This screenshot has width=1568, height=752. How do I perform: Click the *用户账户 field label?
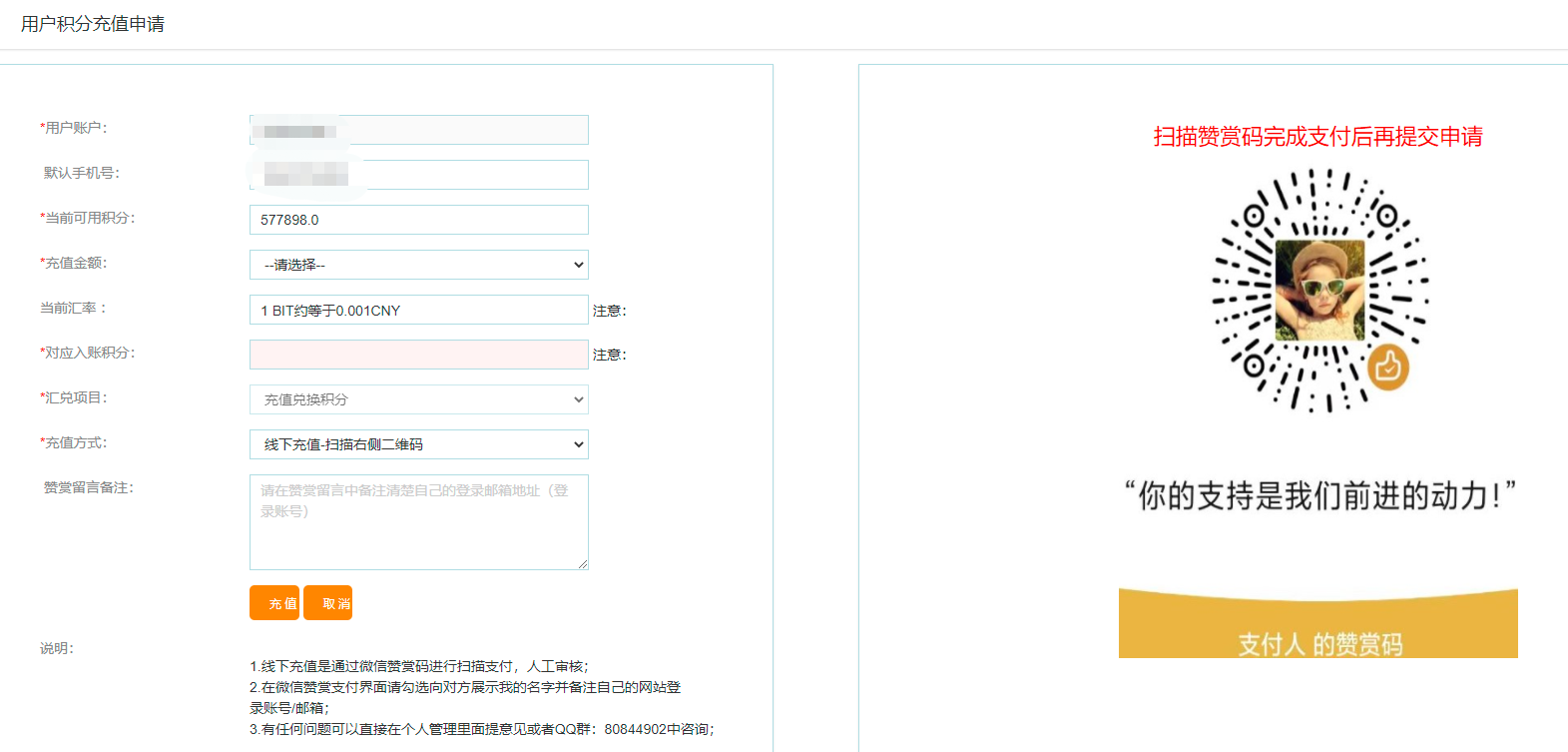74,128
